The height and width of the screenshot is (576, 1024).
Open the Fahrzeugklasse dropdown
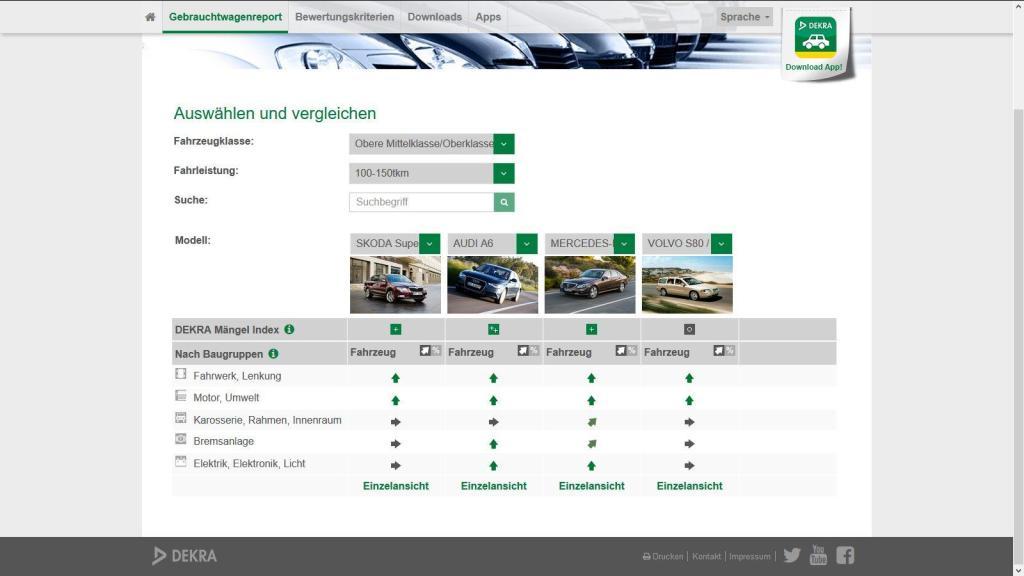(x=432, y=144)
